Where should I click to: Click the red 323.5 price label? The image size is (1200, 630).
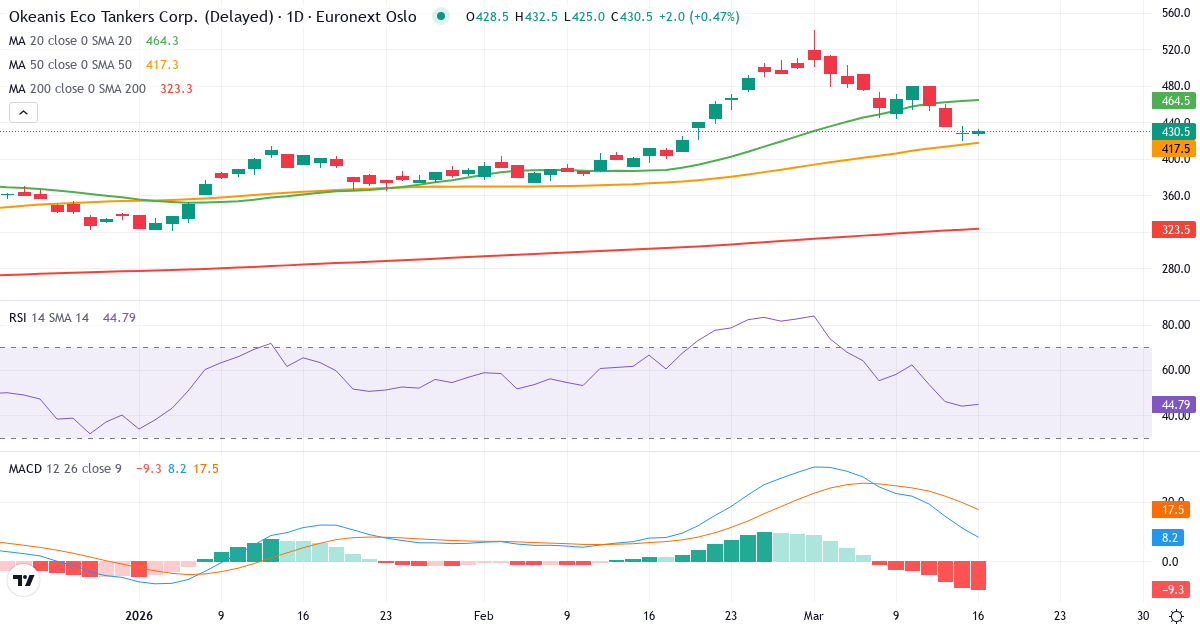[1174, 230]
